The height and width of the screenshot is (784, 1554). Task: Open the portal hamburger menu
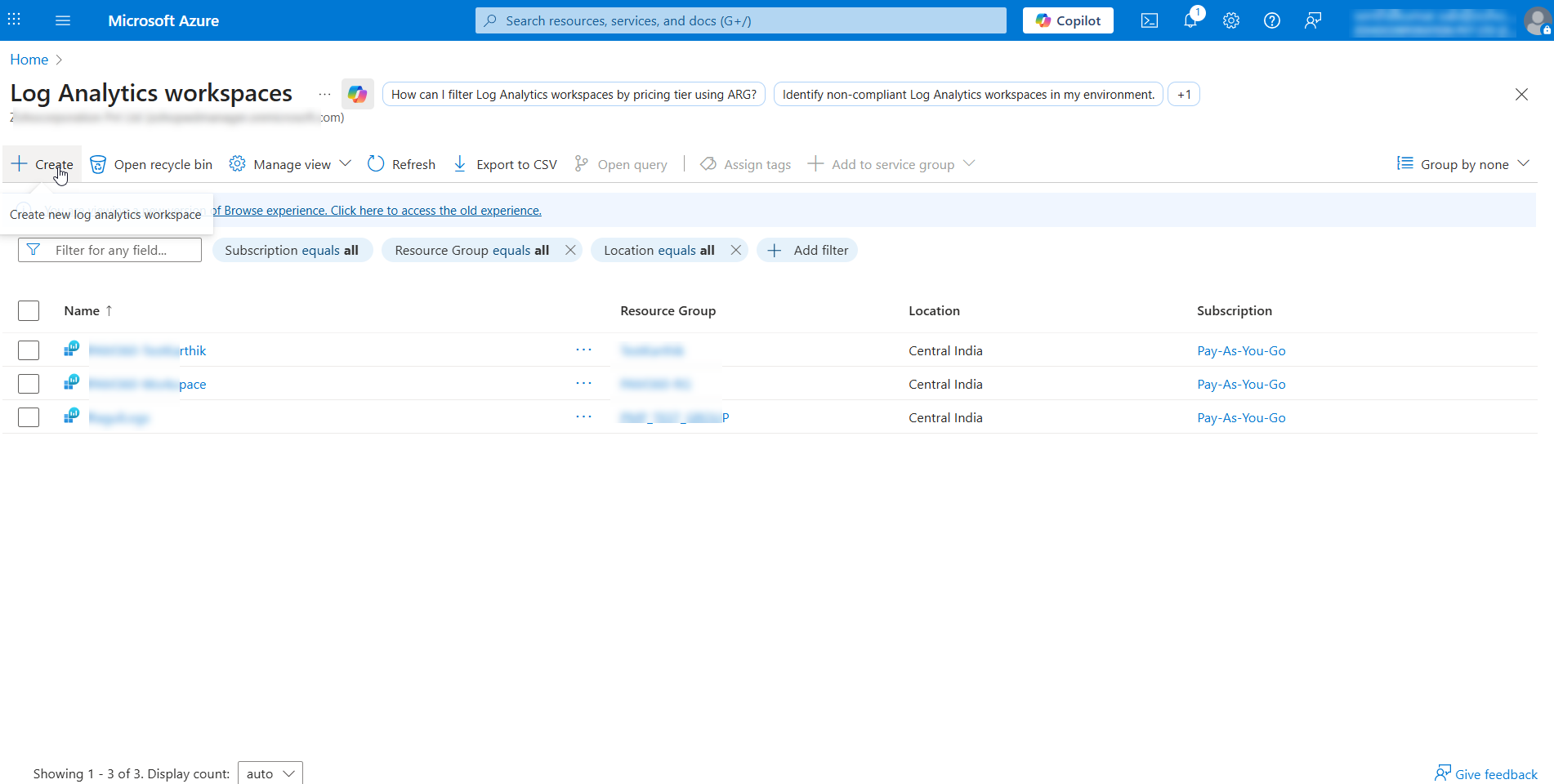[62, 20]
